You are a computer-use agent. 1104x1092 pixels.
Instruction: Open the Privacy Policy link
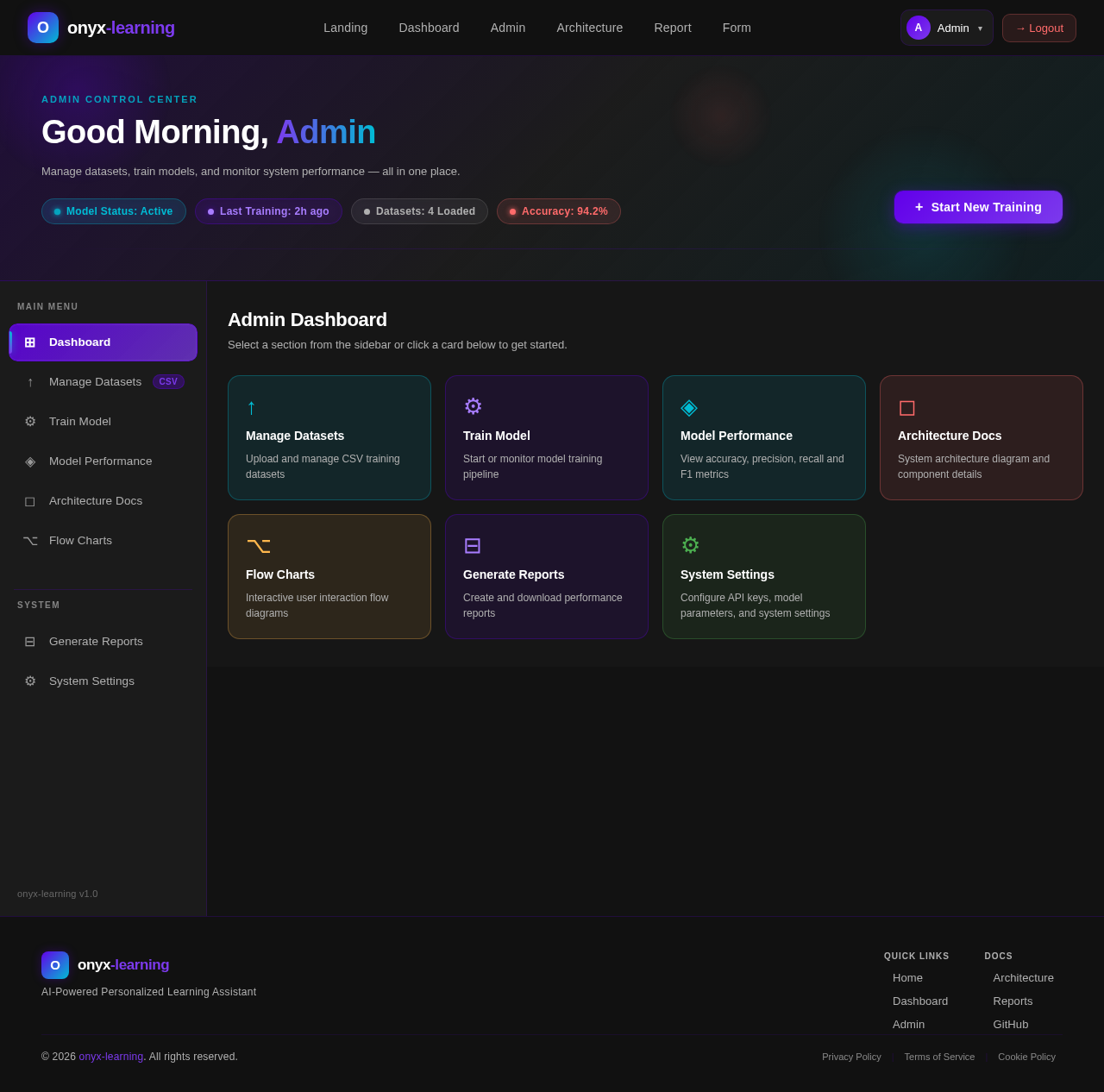tap(851, 1057)
